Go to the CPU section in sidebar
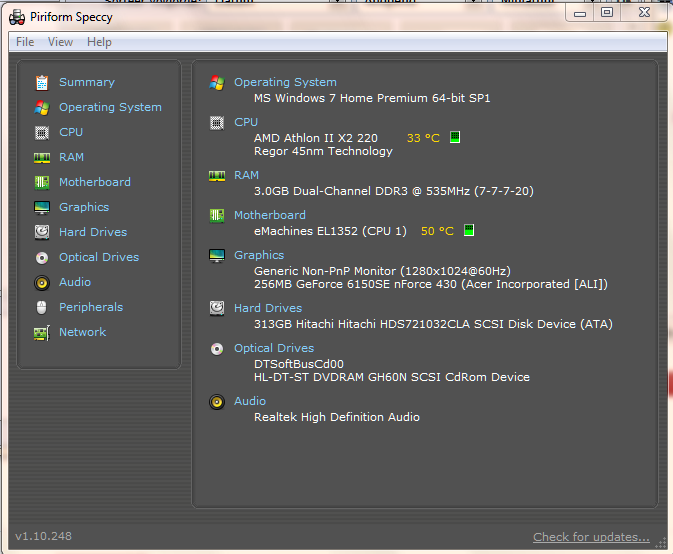The width and height of the screenshot is (673, 554). point(71,132)
